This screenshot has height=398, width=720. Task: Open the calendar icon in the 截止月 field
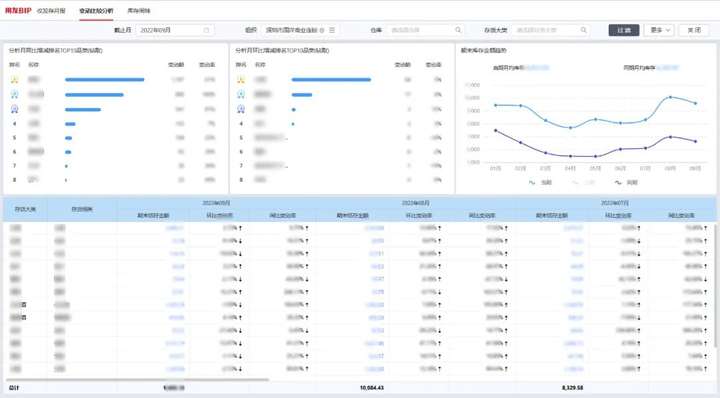click(x=206, y=30)
